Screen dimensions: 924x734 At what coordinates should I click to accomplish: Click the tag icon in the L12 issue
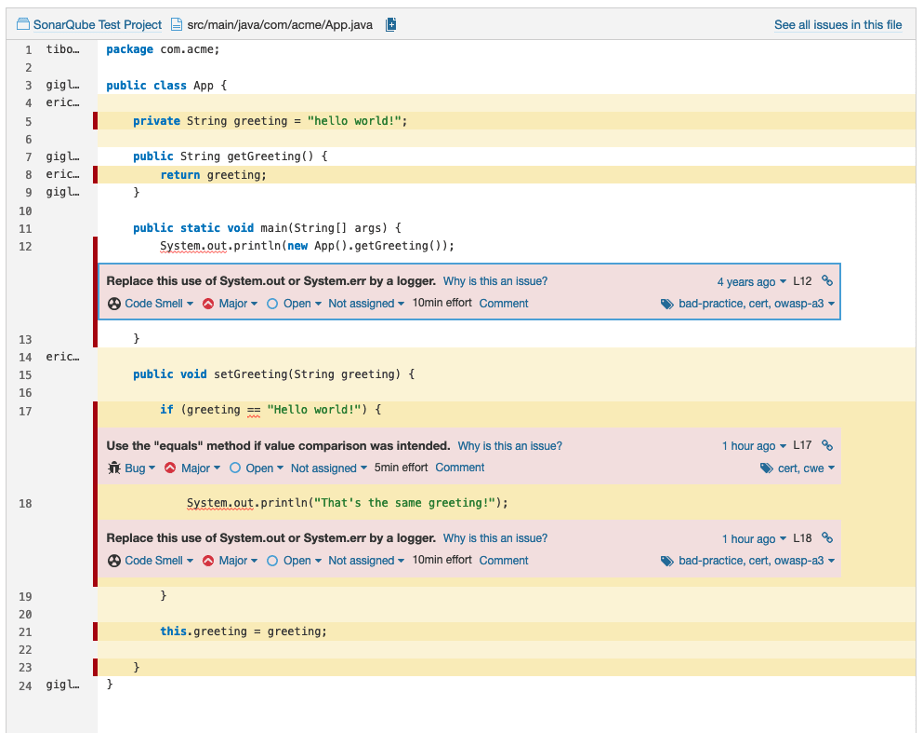pyautogui.click(x=667, y=304)
